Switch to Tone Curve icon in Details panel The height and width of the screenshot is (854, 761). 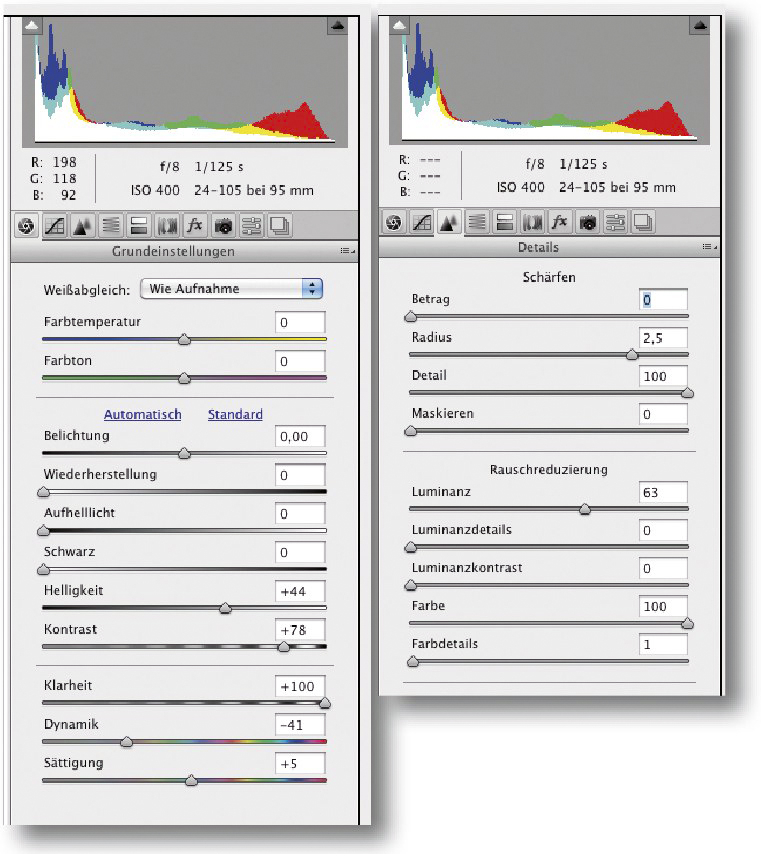422,222
